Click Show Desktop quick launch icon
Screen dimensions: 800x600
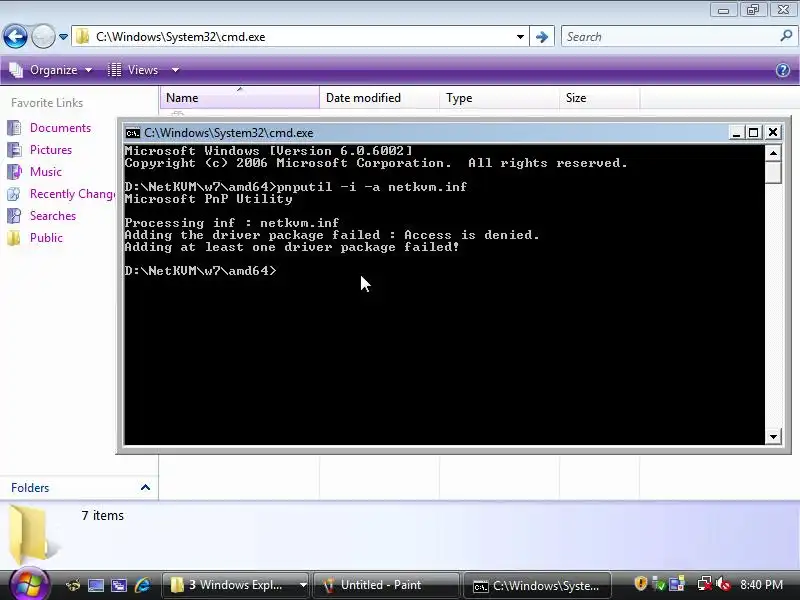(95, 585)
